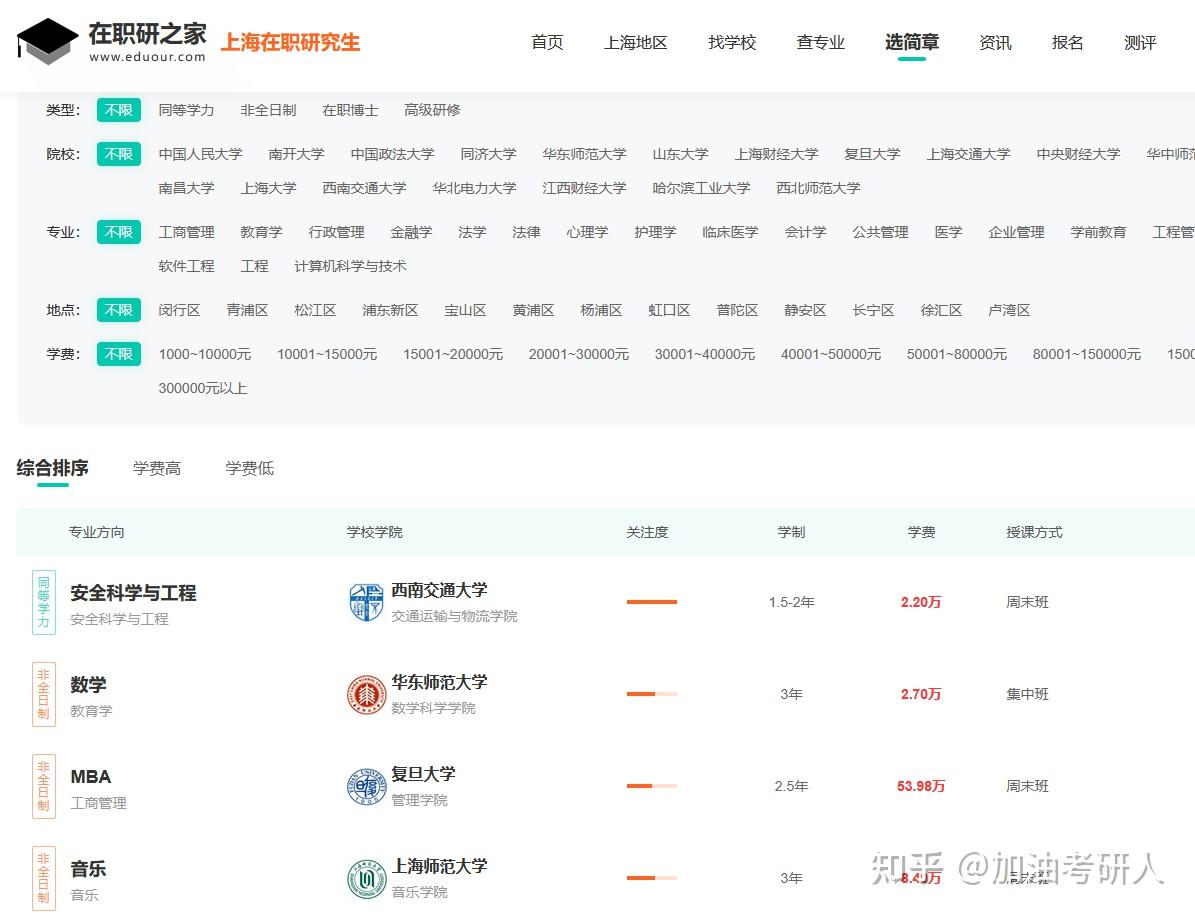Sort results by 综合排序 tab
Image resolution: width=1195 pixels, height=917 pixels.
pos(53,468)
